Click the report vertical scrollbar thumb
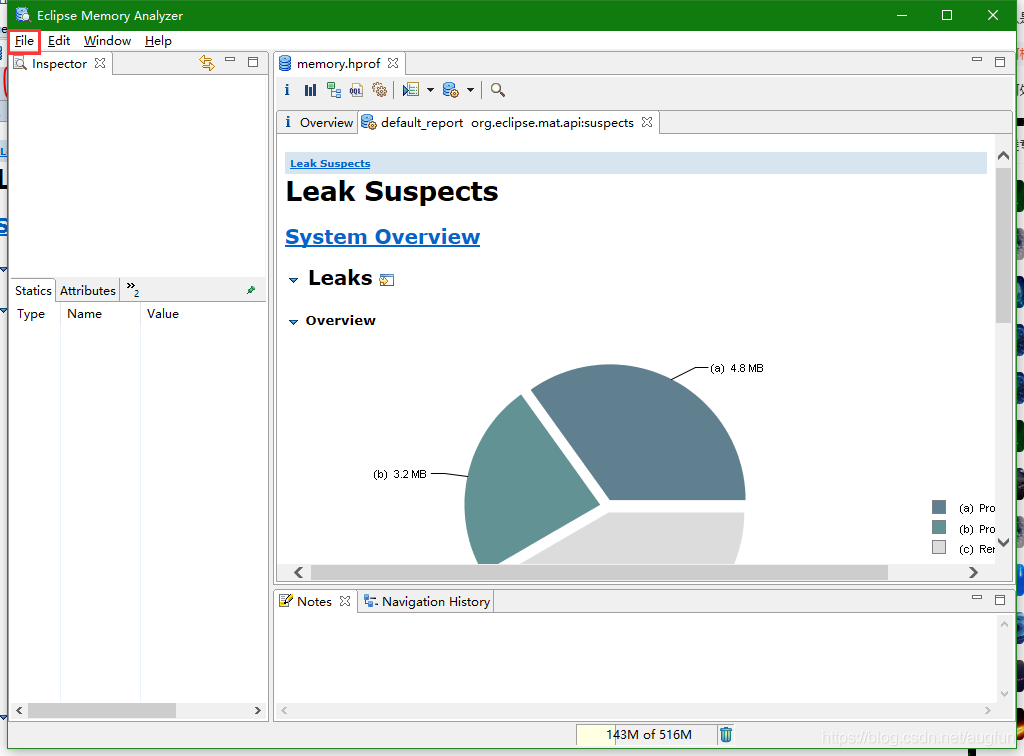The height and width of the screenshot is (756, 1024). [x=1004, y=245]
